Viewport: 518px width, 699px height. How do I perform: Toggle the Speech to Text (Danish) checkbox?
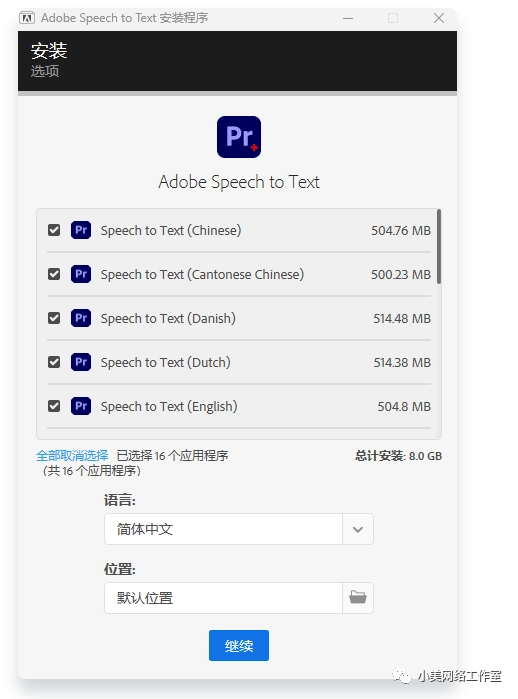(54, 318)
